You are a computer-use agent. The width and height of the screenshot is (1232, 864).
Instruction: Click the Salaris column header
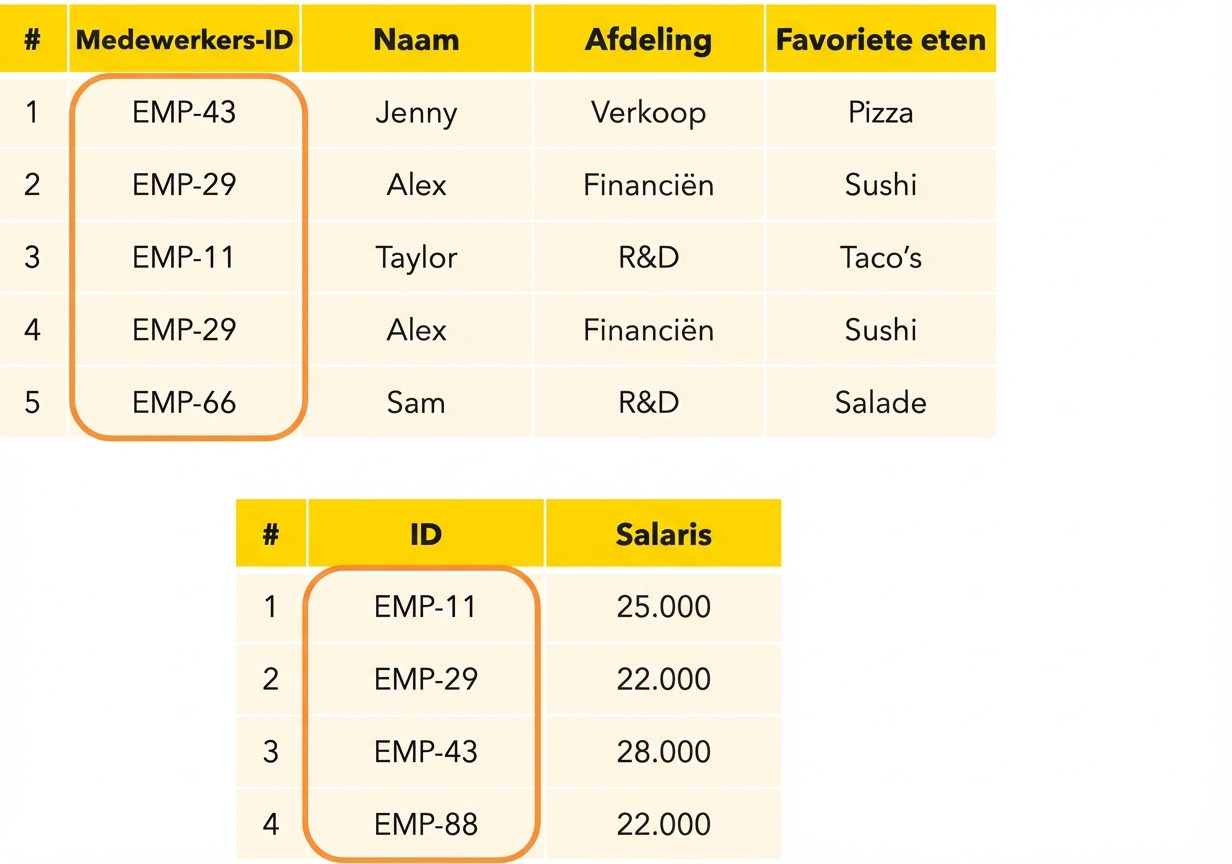tap(663, 534)
